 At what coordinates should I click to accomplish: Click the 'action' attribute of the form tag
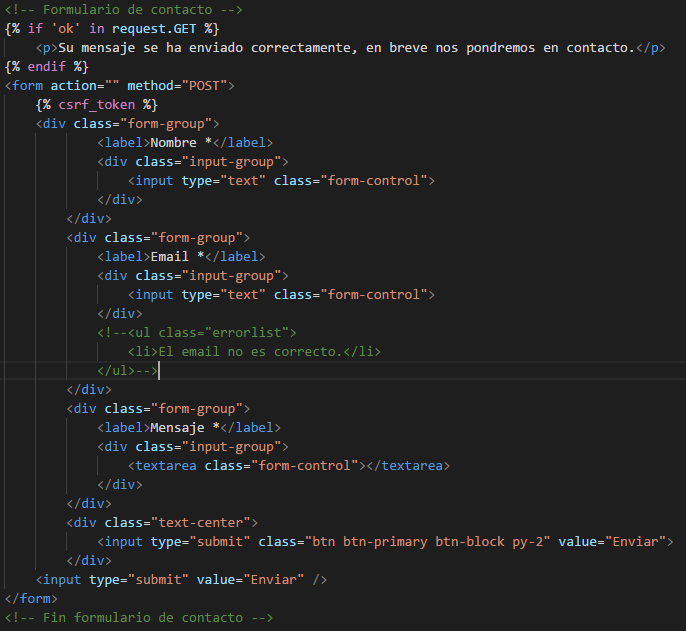[74, 85]
